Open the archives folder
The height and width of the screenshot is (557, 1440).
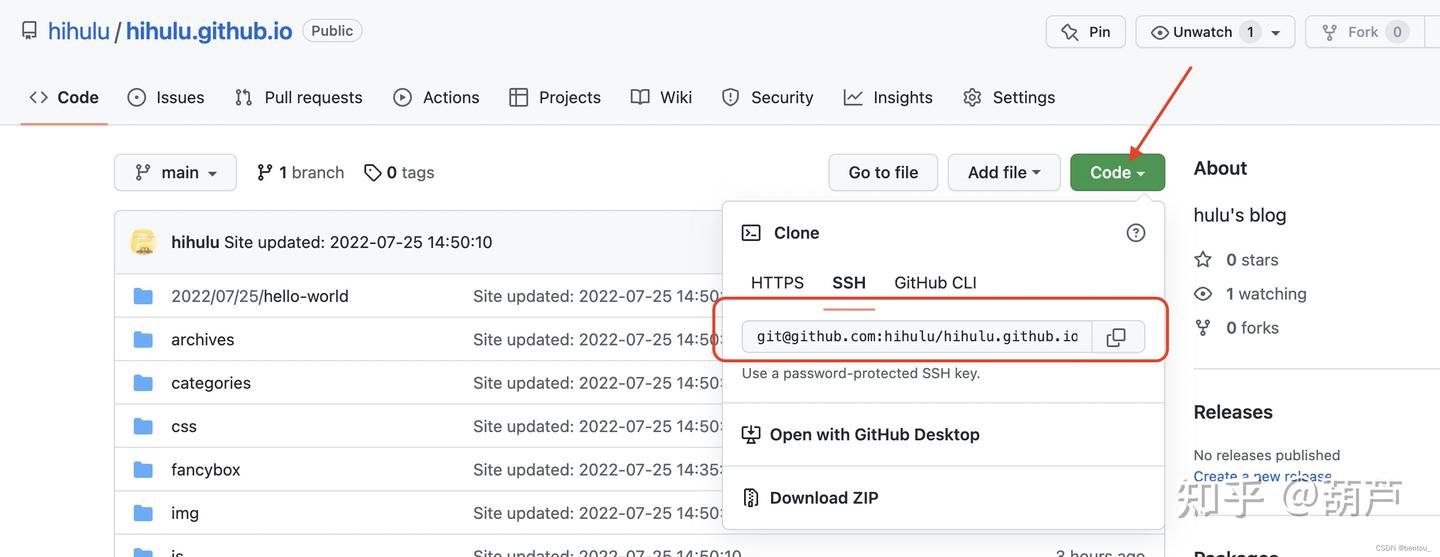(202, 340)
